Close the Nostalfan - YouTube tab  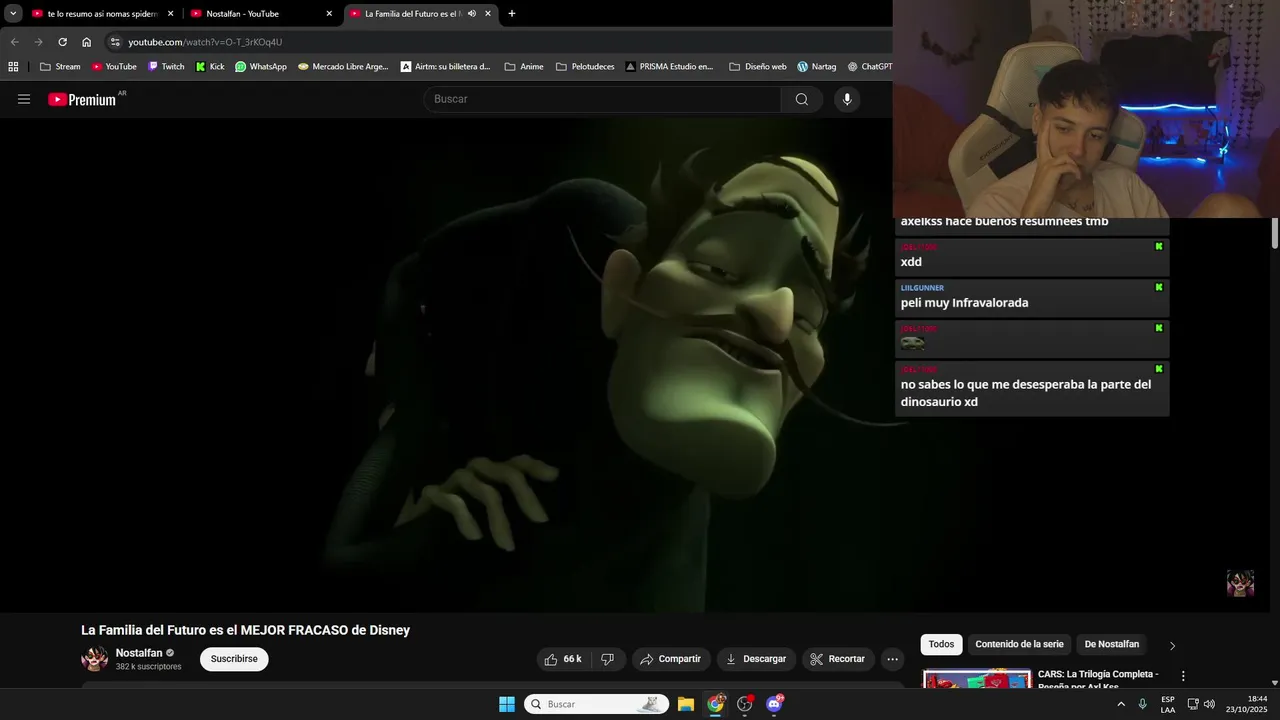click(x=329, y=14)
